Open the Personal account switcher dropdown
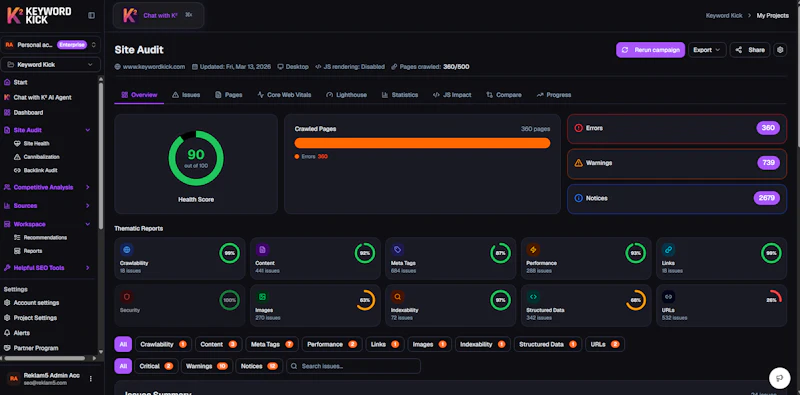The height and width of the screenshot is (395, 800). pyautogui.click(x=50, y=45)
